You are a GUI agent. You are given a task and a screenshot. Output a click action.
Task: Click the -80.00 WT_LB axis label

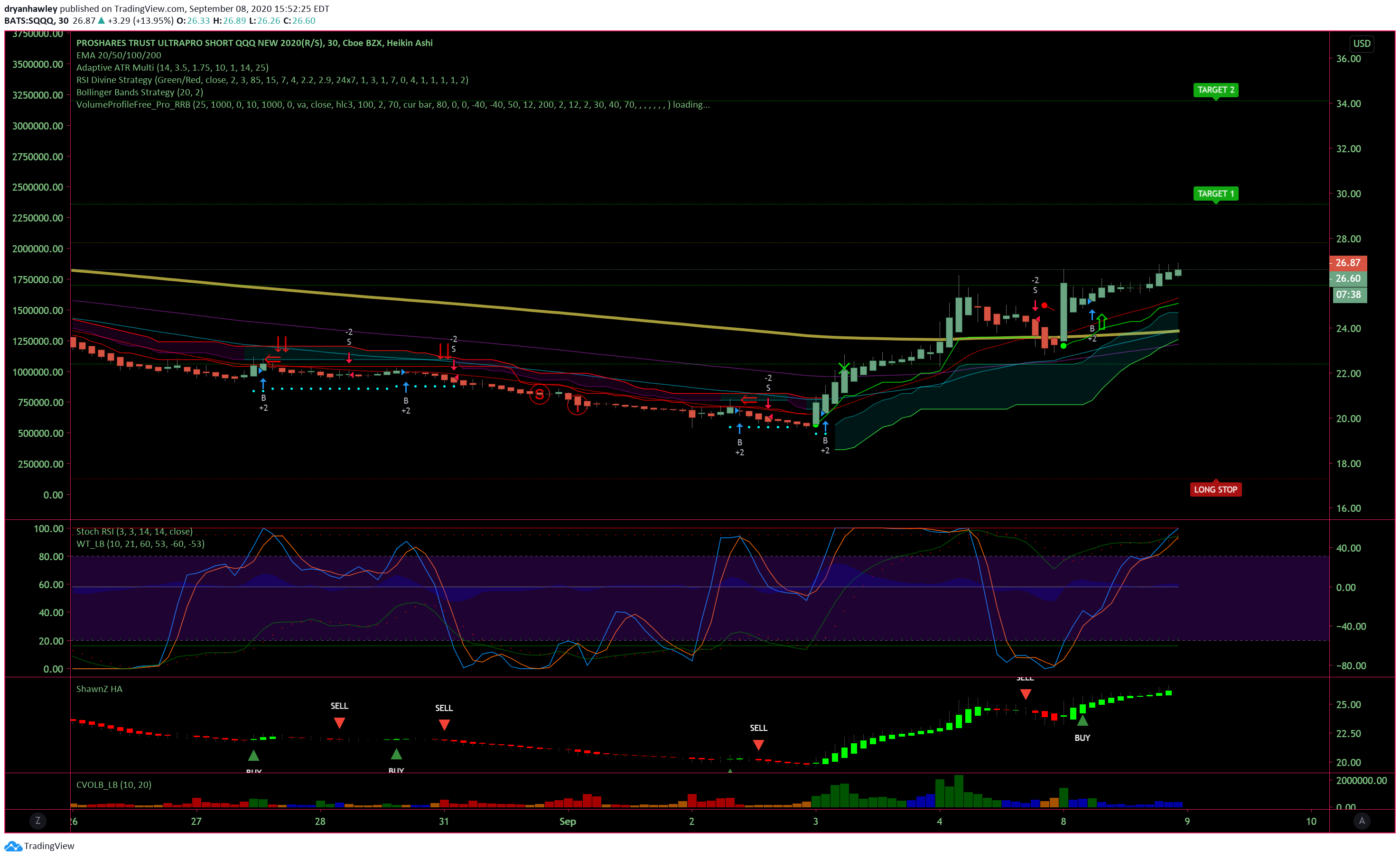[1350, 665]
